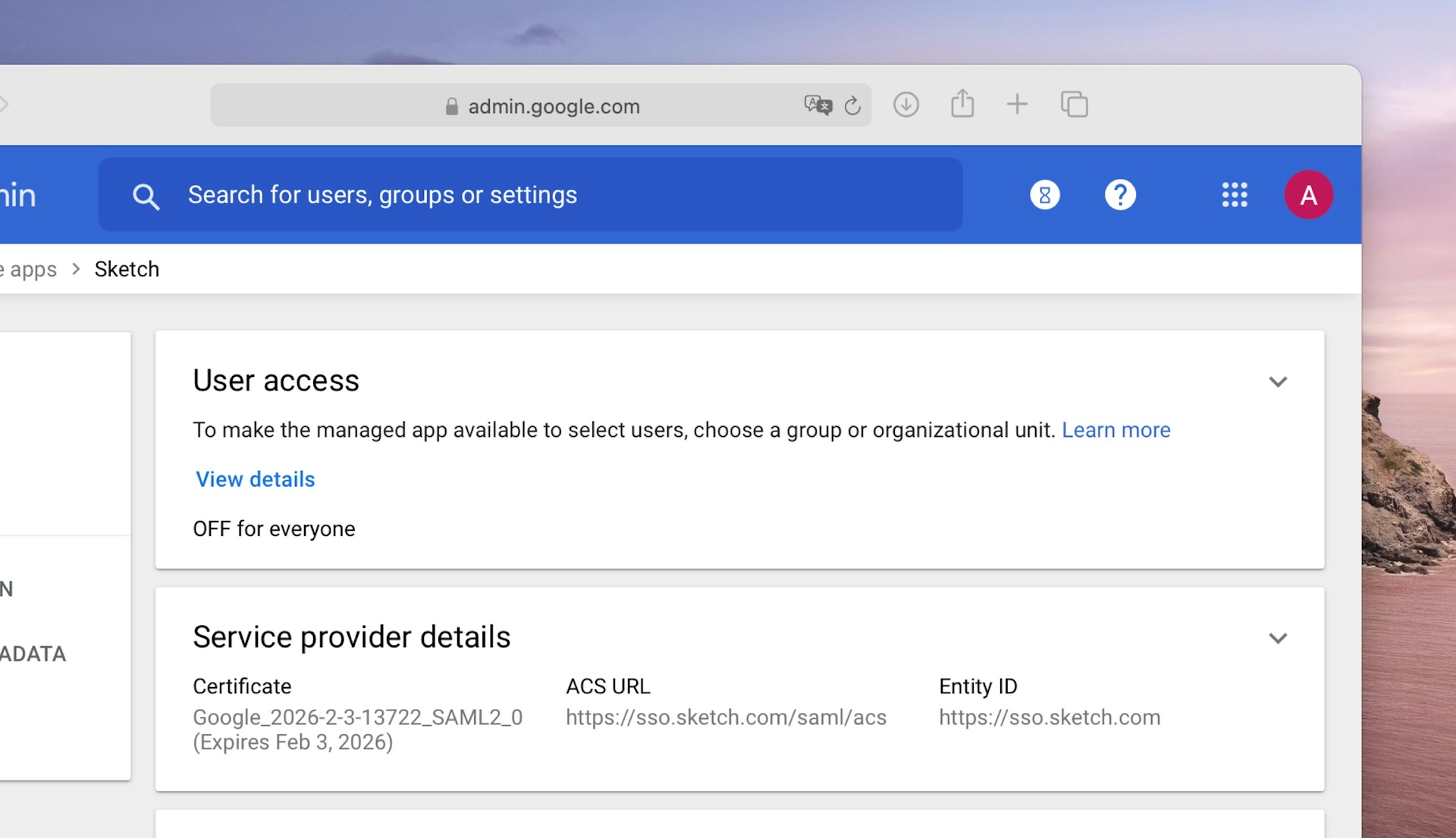Click the Safari share icon
The height and width of the screenshot is (838, 1456).
point(962,103)
